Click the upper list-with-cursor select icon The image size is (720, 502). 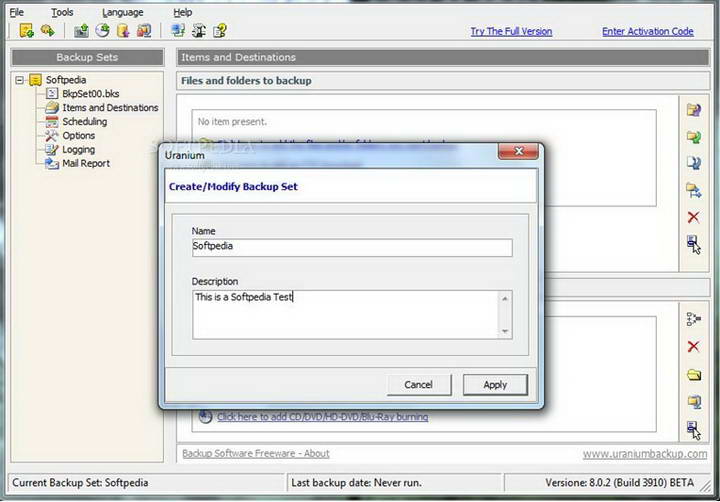(693, 244)
